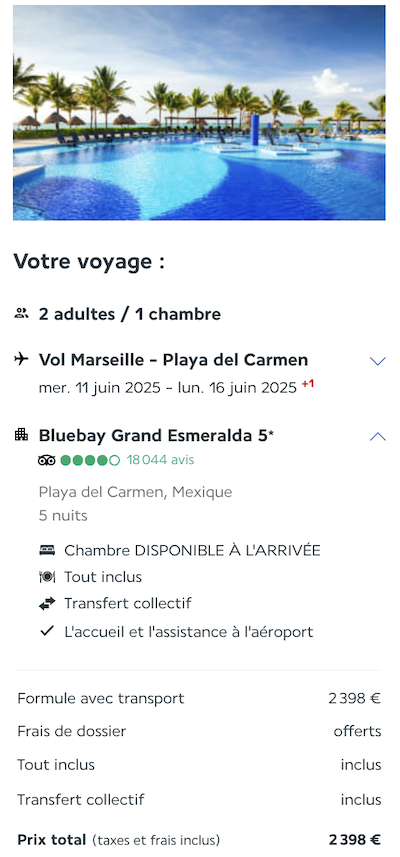Screen dimensions: 400x857
Task: Click the Frais de dossier offerts row
Action: (x=199, y=731)
